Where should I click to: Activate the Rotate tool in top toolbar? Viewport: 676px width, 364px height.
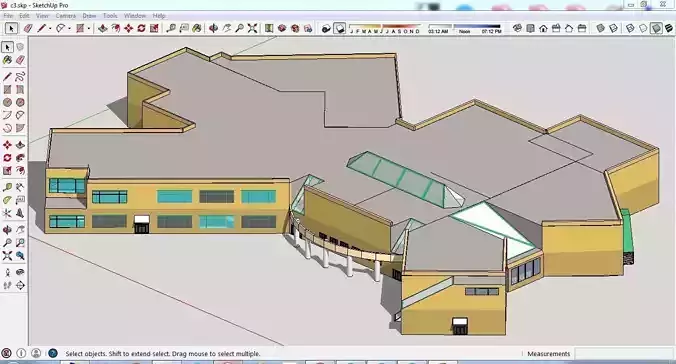tap(141, 28)
